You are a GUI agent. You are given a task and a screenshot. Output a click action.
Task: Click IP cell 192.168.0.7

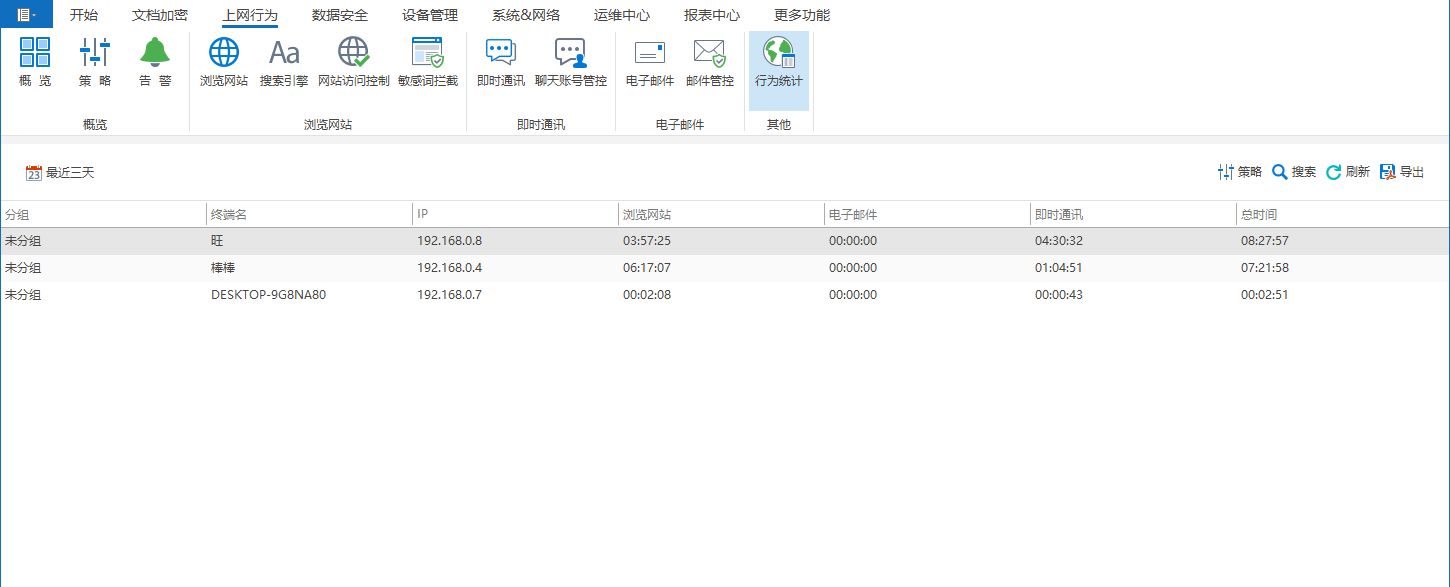449,295
